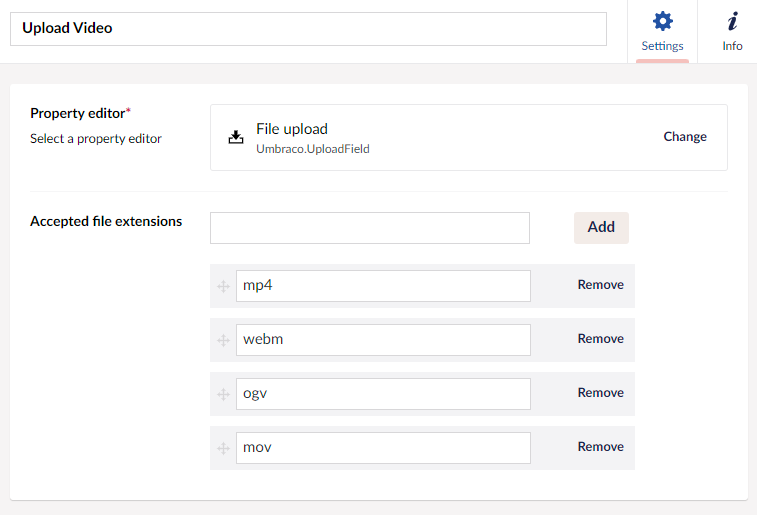Click the File upload download-tray icon
The height and width of the screenshot is (515, 757).
[236, 138]
